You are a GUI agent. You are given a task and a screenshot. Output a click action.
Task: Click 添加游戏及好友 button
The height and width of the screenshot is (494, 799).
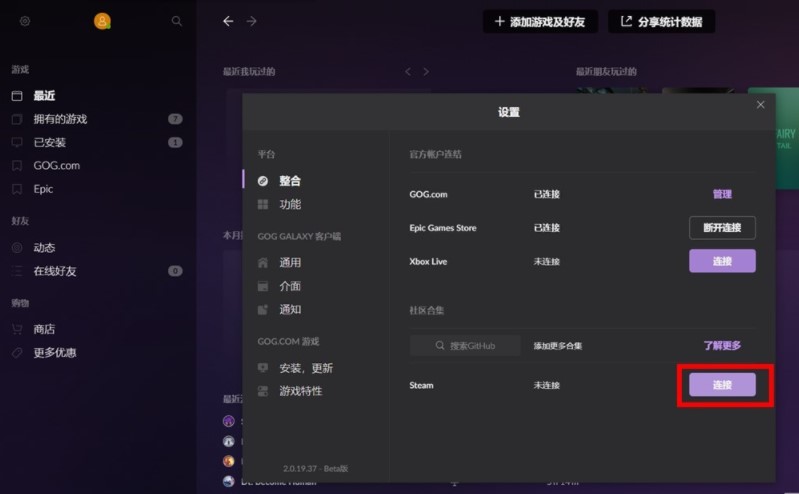click(540, 21)
